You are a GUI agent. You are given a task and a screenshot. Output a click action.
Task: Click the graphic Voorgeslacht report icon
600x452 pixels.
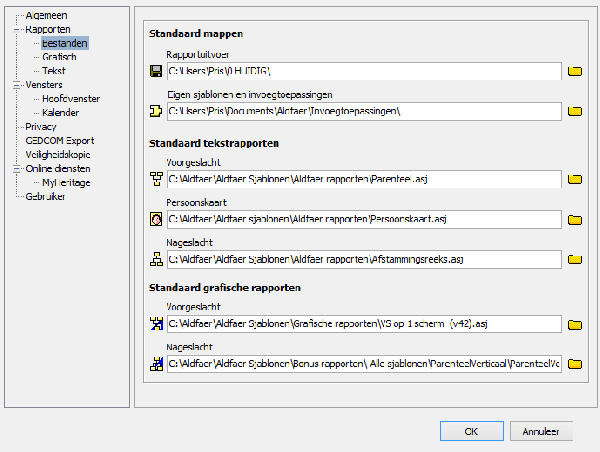point(155,324)
